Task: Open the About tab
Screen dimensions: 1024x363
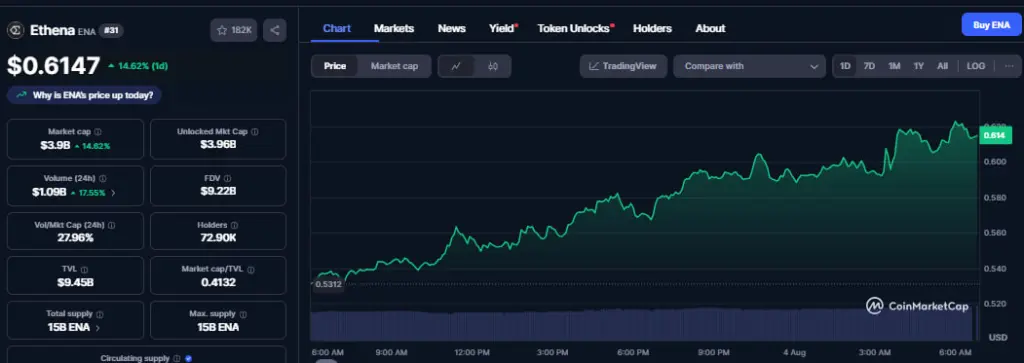Action: [710, 28]
